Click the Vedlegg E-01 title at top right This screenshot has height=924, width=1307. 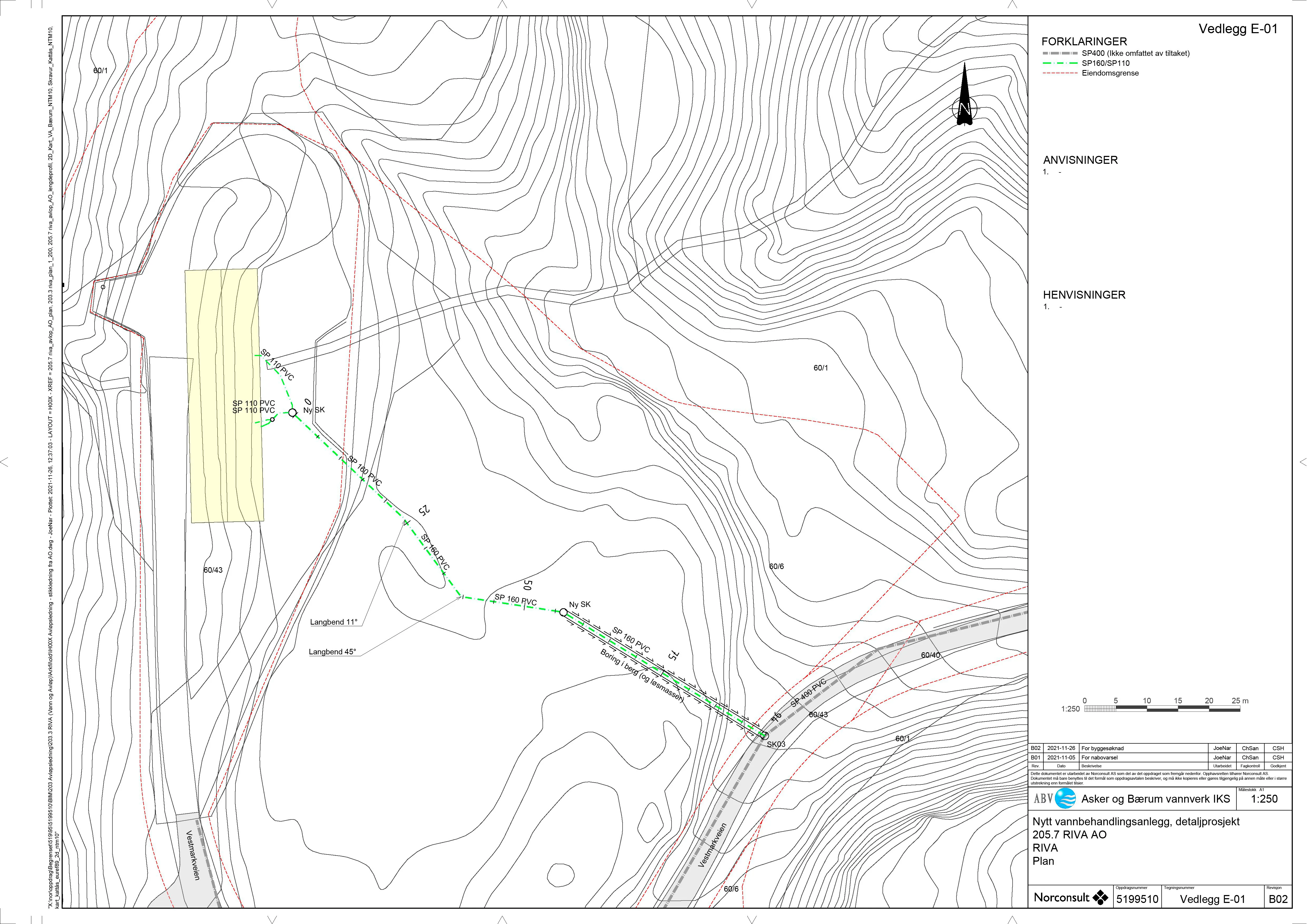[x=1238, y=29]
